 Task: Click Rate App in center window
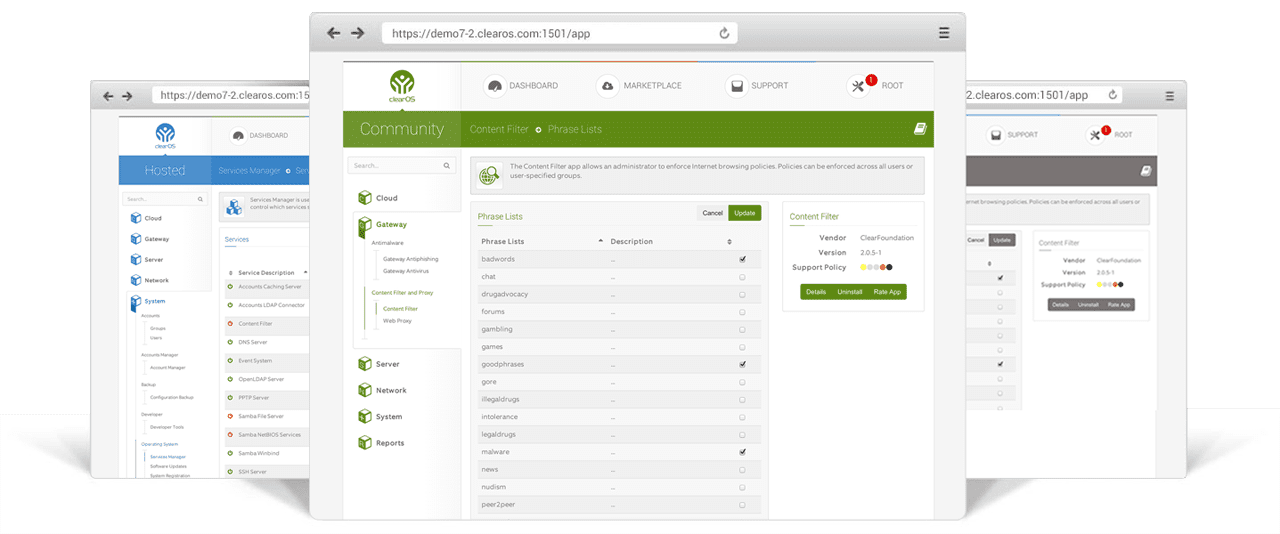point(887,291)
